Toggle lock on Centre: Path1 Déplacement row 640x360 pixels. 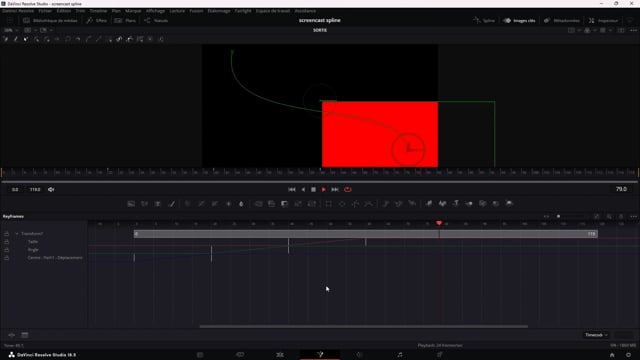[x=7, y=258]
